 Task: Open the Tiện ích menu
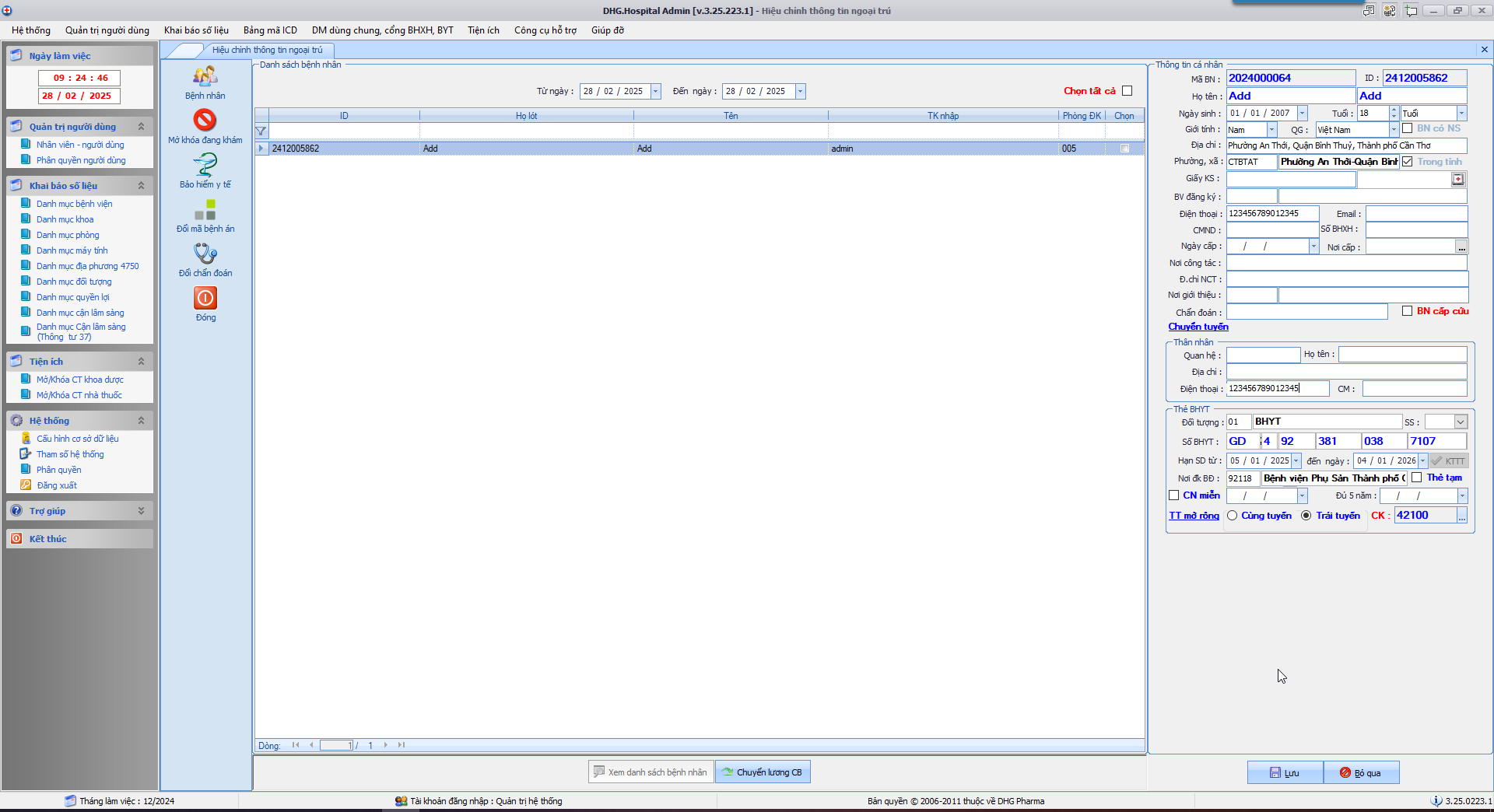pos(483,30)
